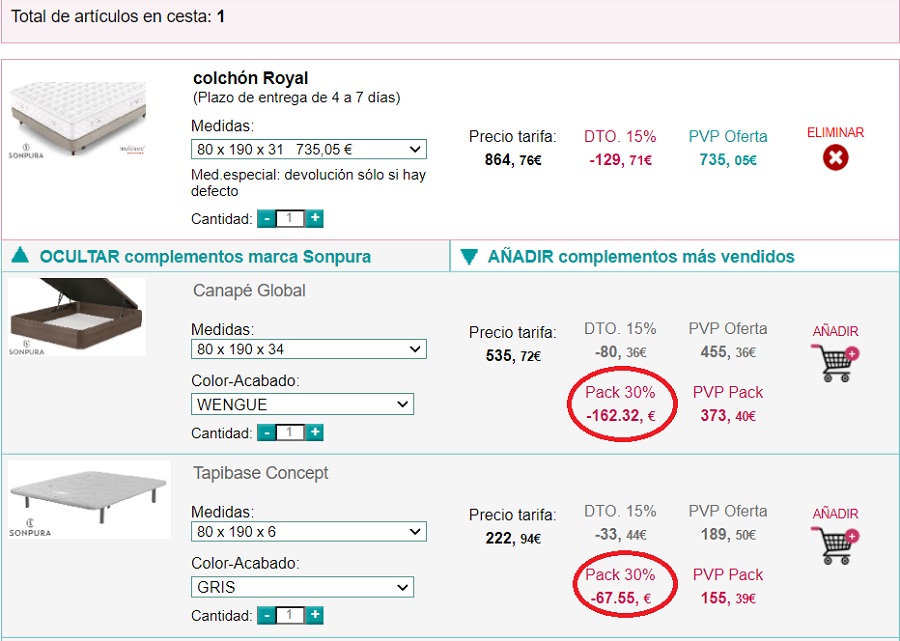Change Tapibase color from GRIS dropdown
The width and height of the screenshot is (900, 641).
[302, 586]
